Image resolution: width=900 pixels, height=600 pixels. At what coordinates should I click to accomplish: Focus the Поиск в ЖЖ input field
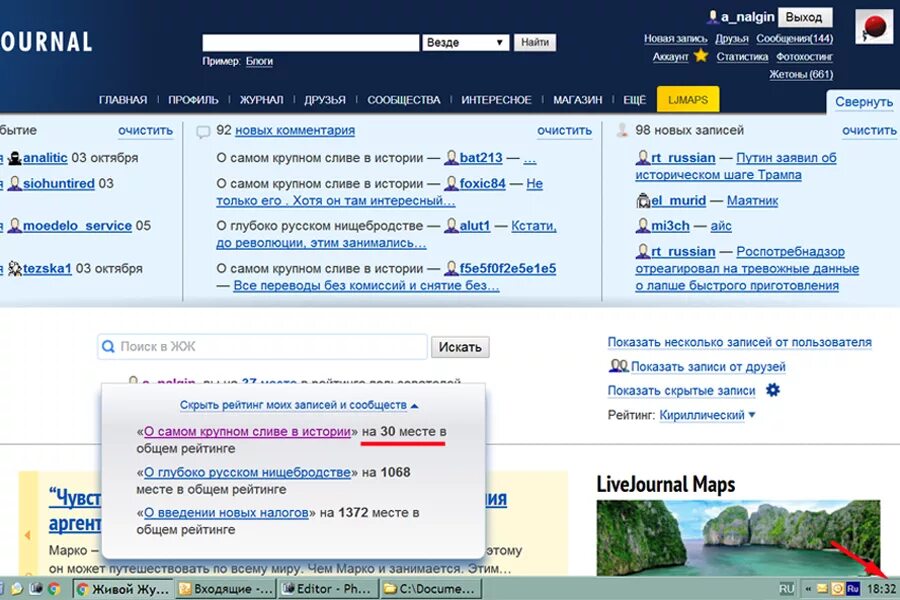(262, 347)
